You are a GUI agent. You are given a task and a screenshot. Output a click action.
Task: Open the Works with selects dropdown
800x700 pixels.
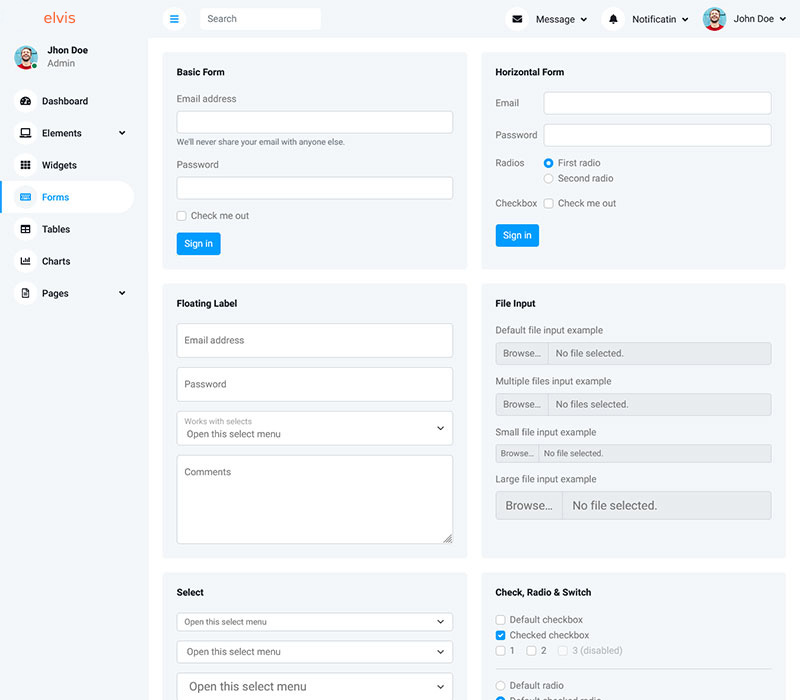(314, 428)
